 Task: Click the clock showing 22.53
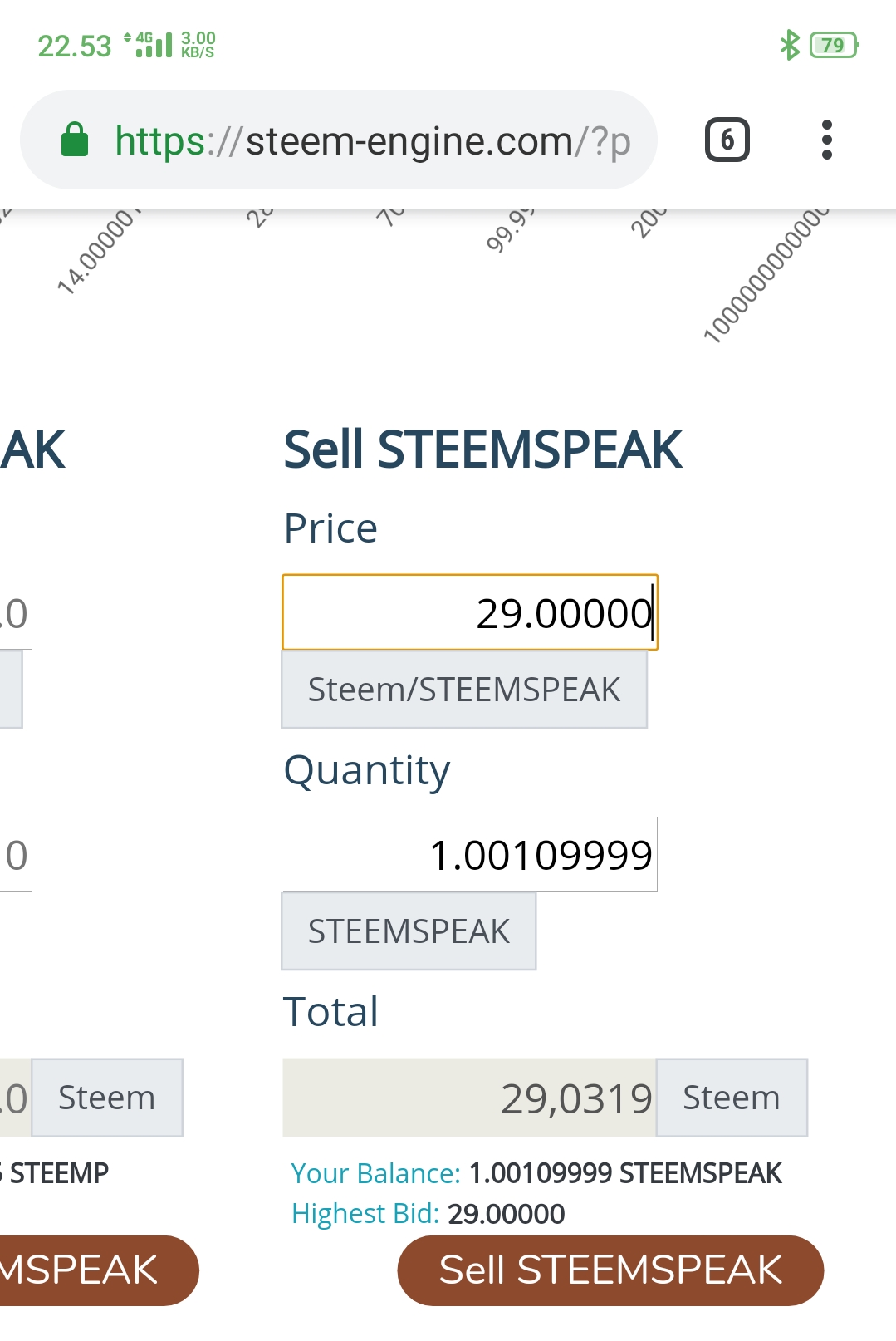point(75,46)
